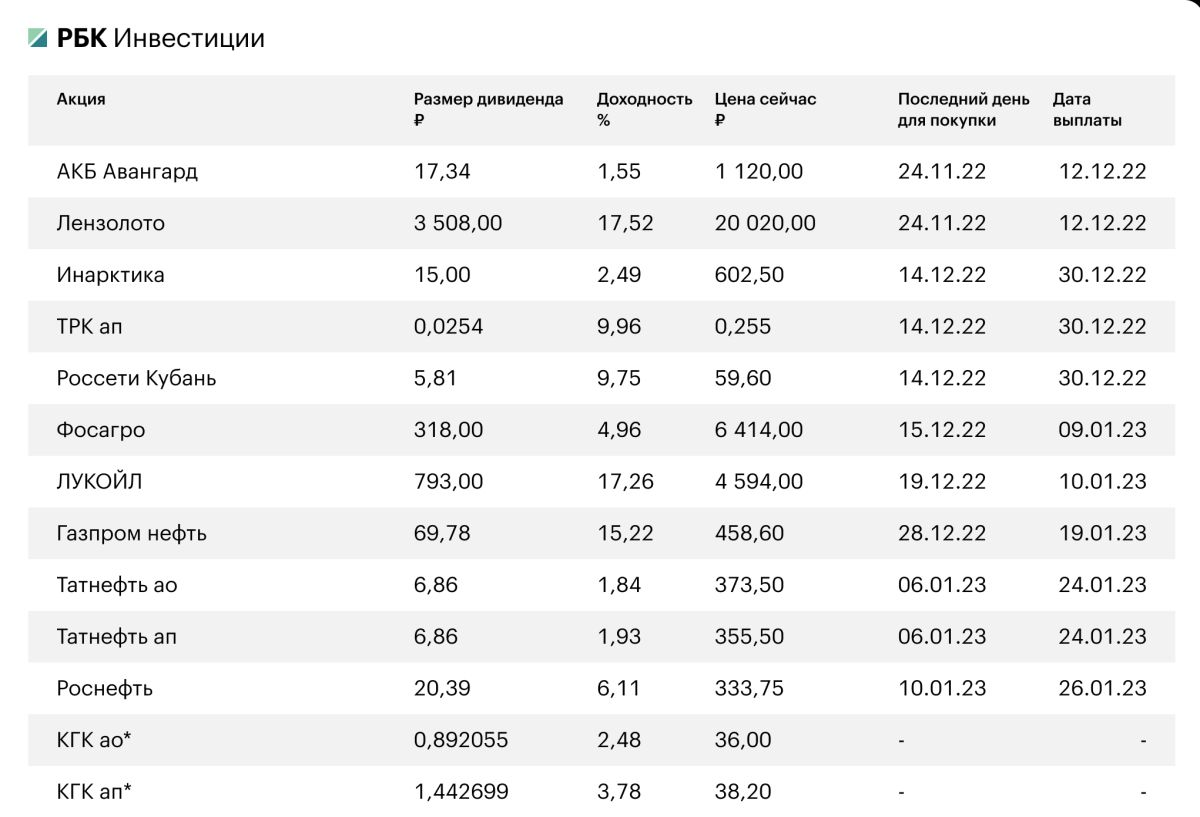
Task: Select the ЛУКОЙЛ stock name
Action: pos(100,483)
